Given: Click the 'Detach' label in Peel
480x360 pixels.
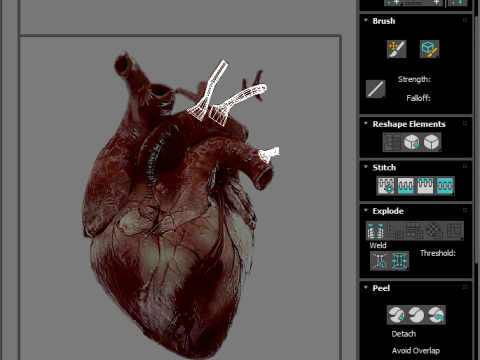Looking at the screenshot, I should click(404, 334).
